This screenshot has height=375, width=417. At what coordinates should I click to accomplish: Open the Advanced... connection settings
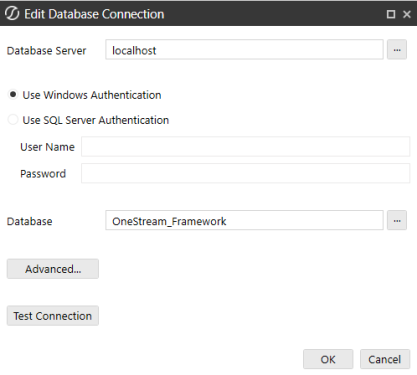pos(53,269)
